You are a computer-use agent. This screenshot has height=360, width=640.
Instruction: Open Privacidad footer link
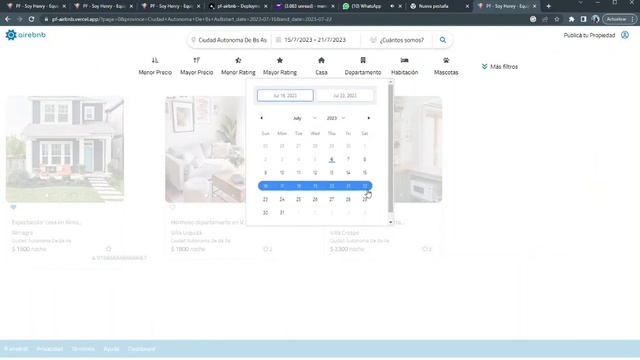tap(50, 349)
